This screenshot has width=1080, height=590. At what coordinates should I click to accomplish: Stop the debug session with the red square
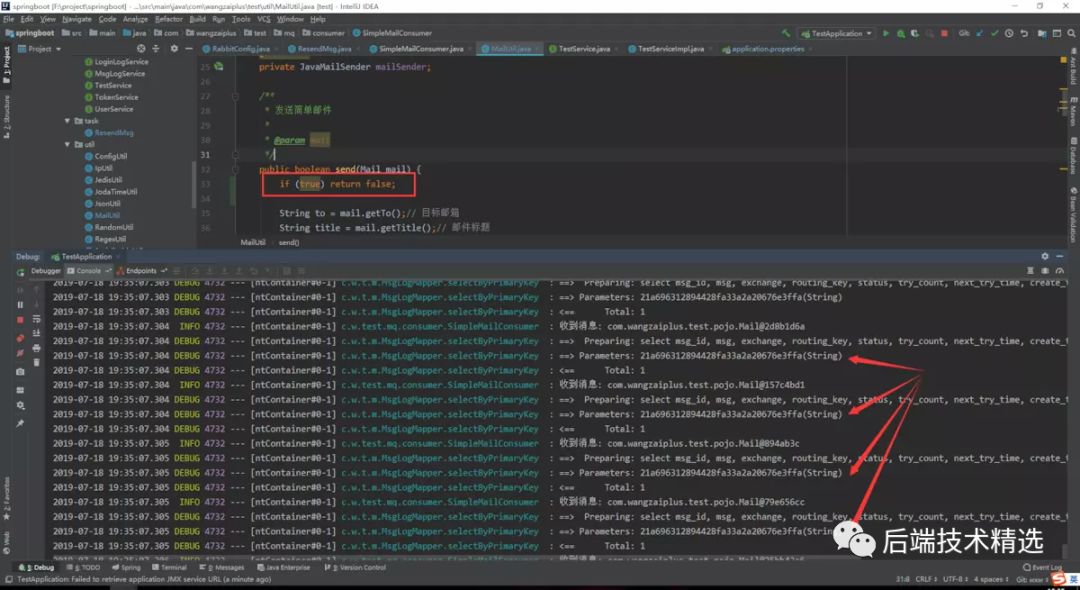(x=20, y=320)
